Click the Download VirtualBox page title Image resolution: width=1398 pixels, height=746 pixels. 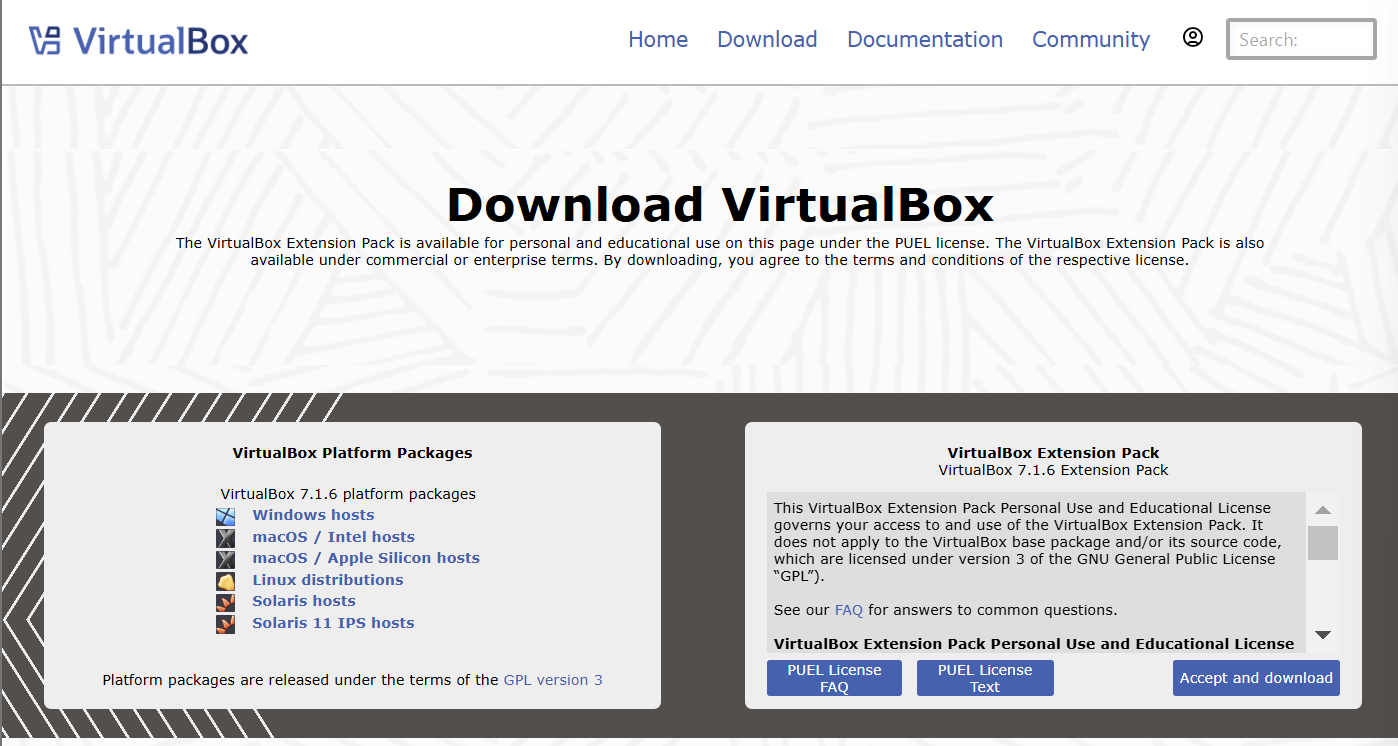click(x=720, y=205)
